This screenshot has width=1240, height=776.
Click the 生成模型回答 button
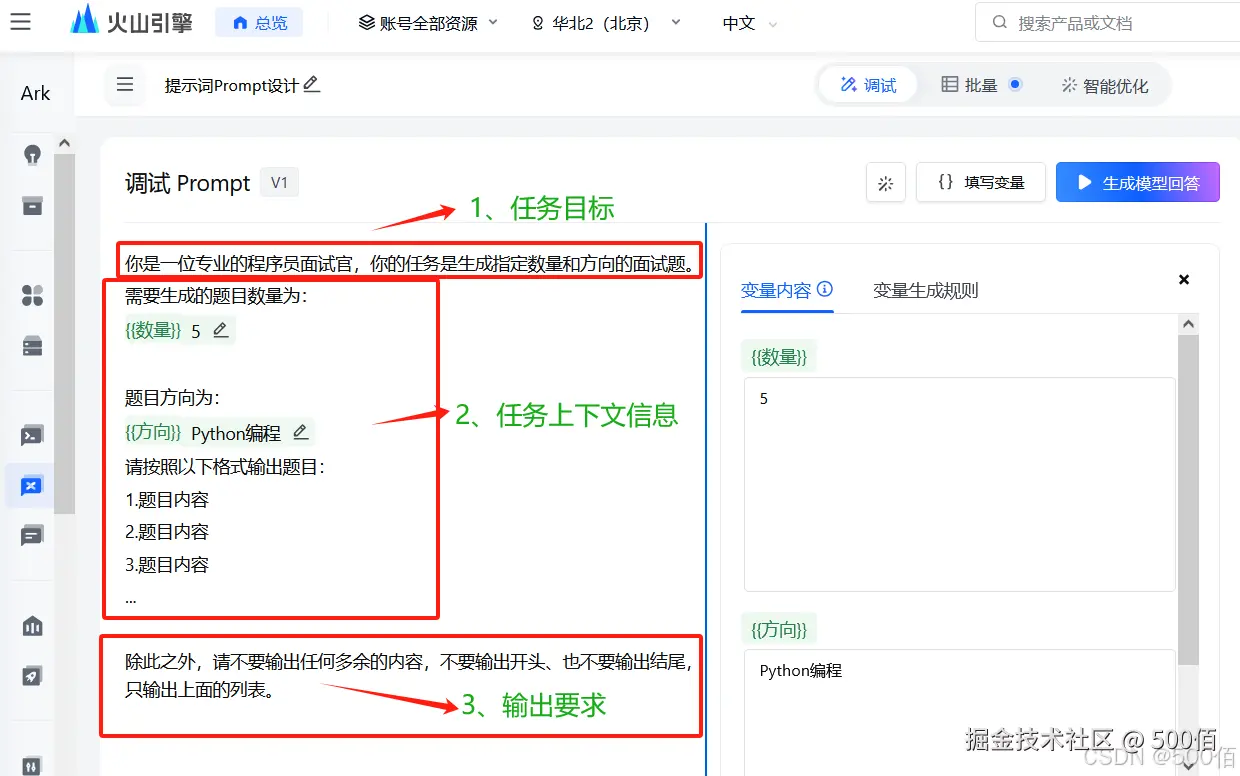coord(1137,182)
